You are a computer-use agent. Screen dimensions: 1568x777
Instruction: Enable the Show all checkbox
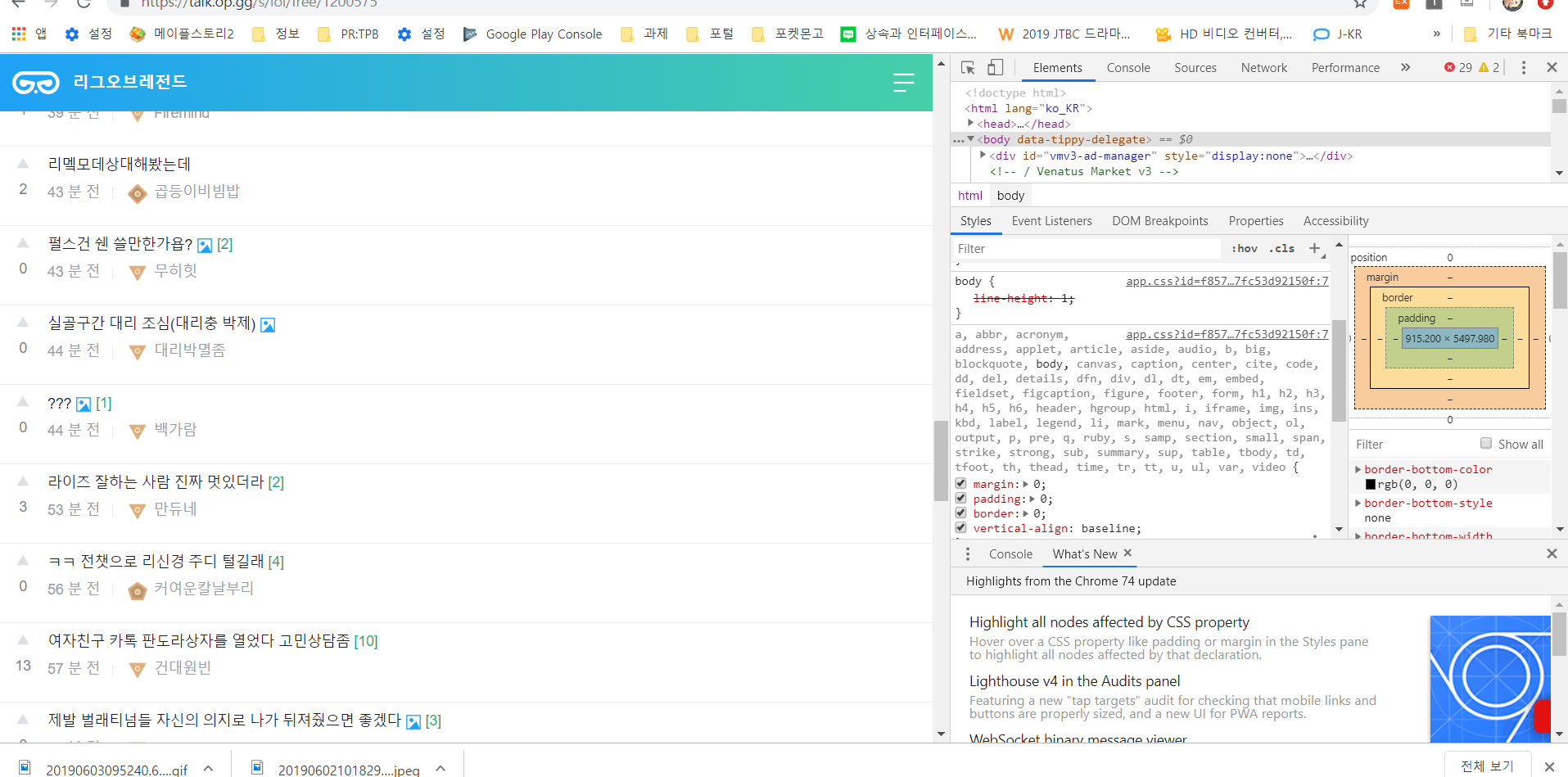click(1485, 444)
